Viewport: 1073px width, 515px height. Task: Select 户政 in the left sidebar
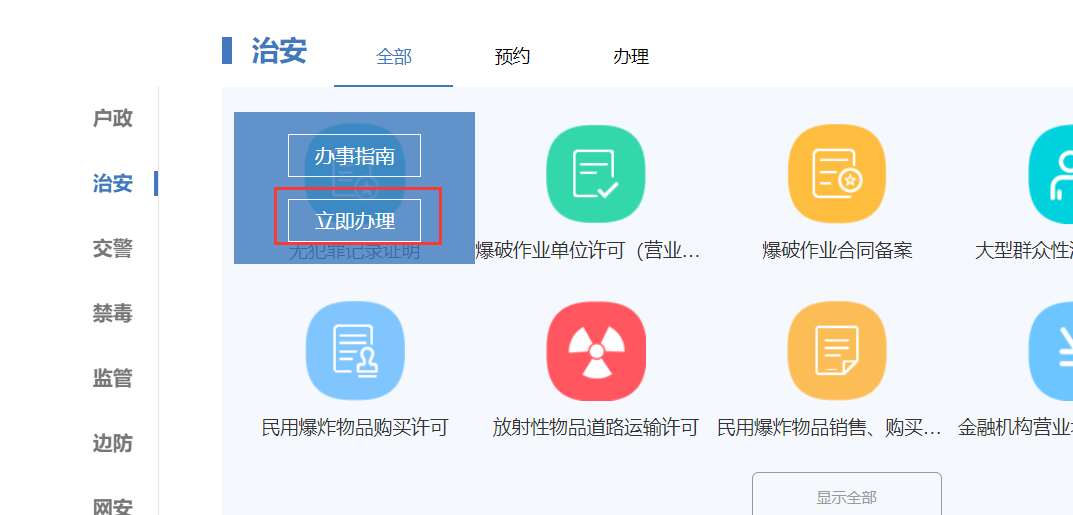(112, 119)
